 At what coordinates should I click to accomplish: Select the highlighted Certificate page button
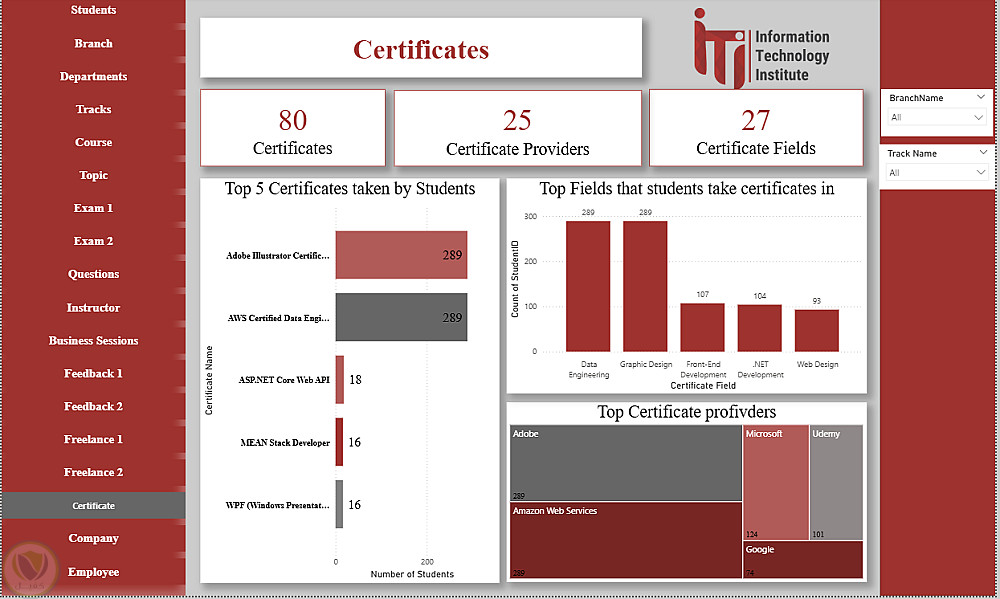point(93,505)
